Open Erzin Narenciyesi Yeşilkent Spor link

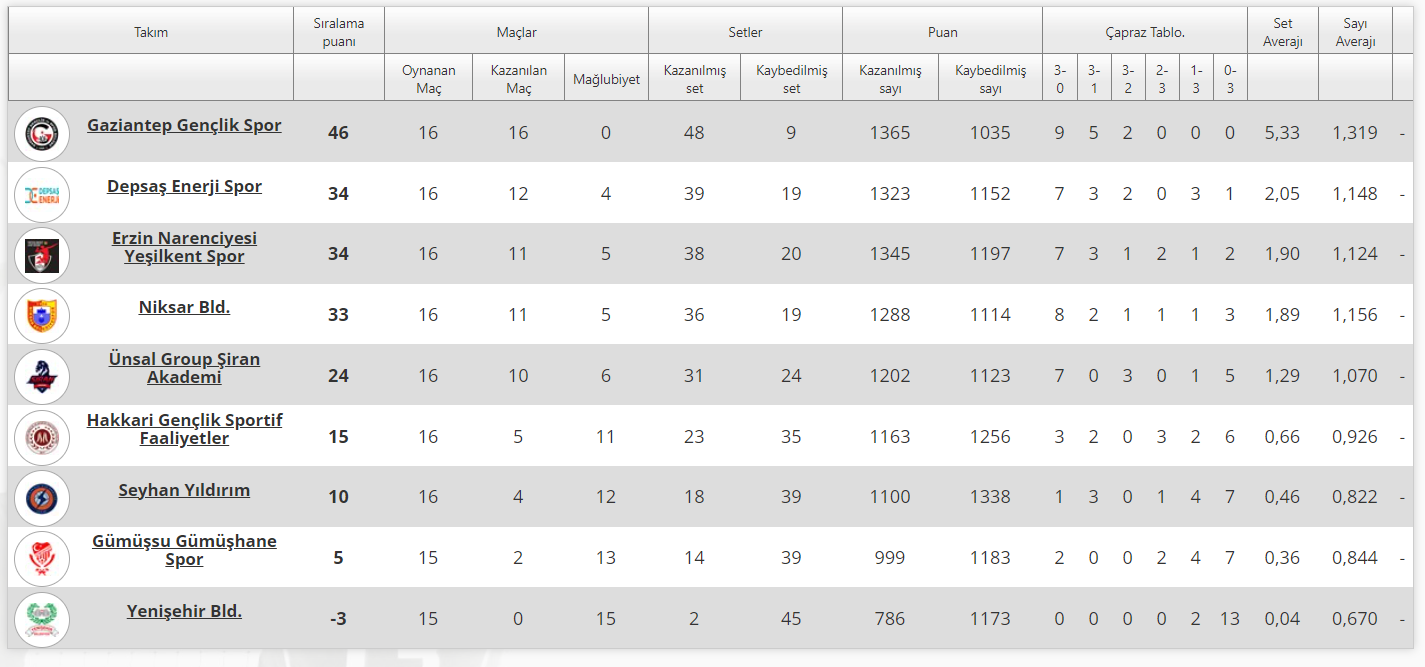coord(184,247)
